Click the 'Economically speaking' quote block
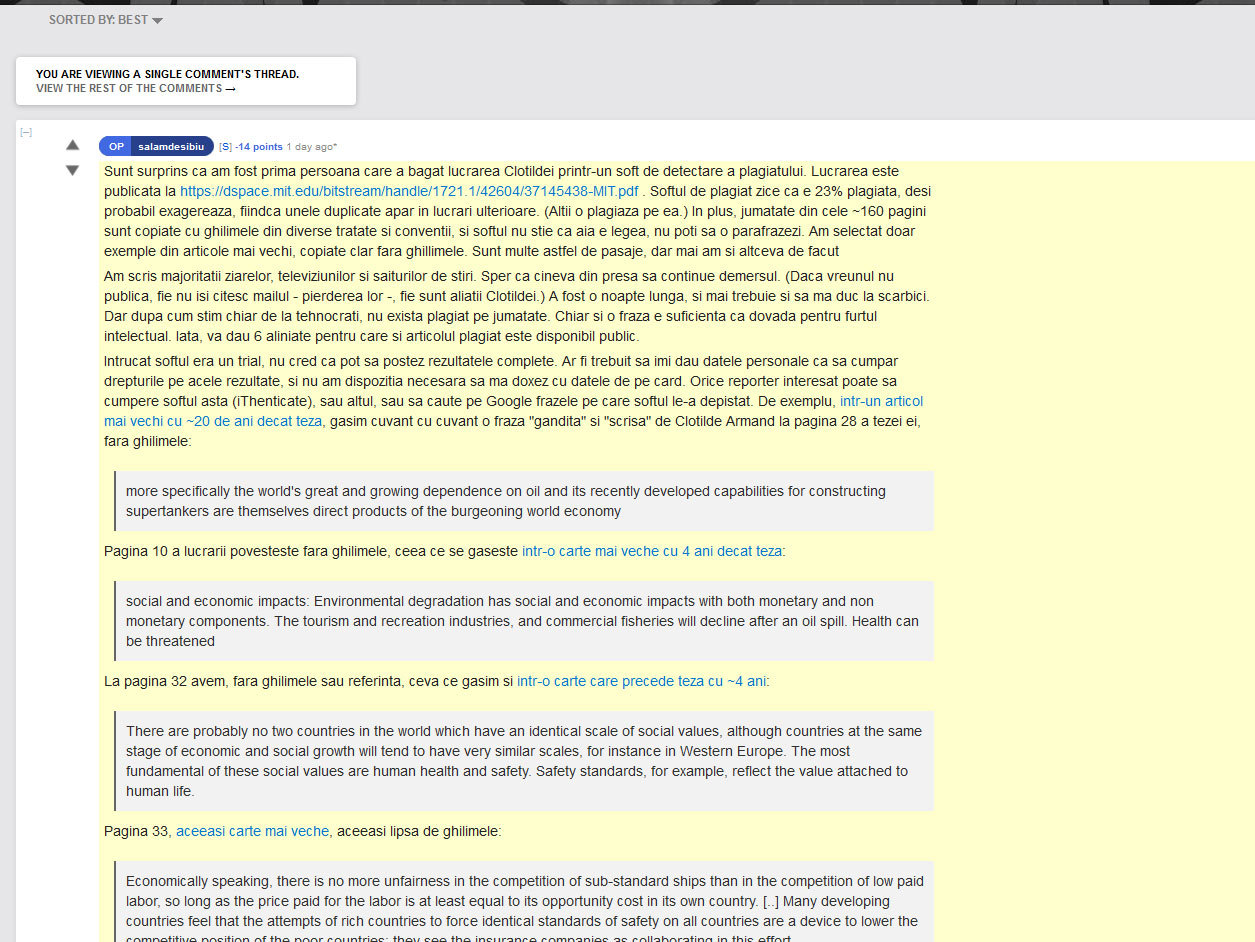1255x942 pixels. [x=523, y=901]
